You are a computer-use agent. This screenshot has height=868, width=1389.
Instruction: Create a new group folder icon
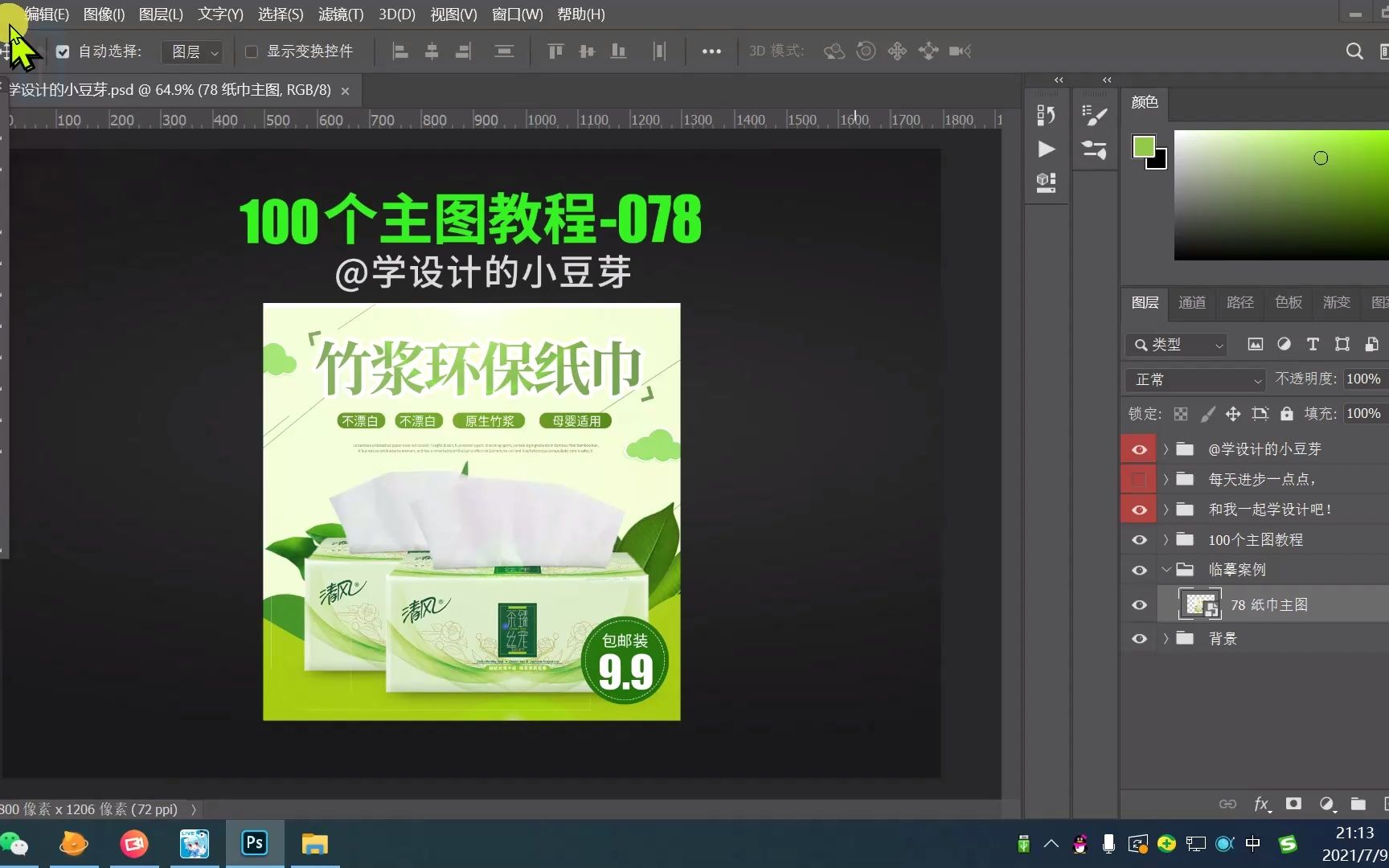(x=1358, y=804)
